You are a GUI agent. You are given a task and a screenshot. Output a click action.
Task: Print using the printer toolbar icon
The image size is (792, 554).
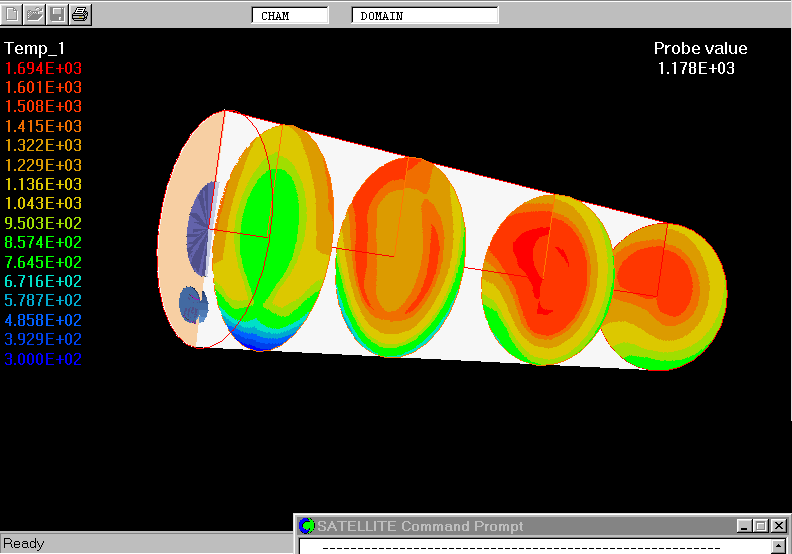pos(80,14)
